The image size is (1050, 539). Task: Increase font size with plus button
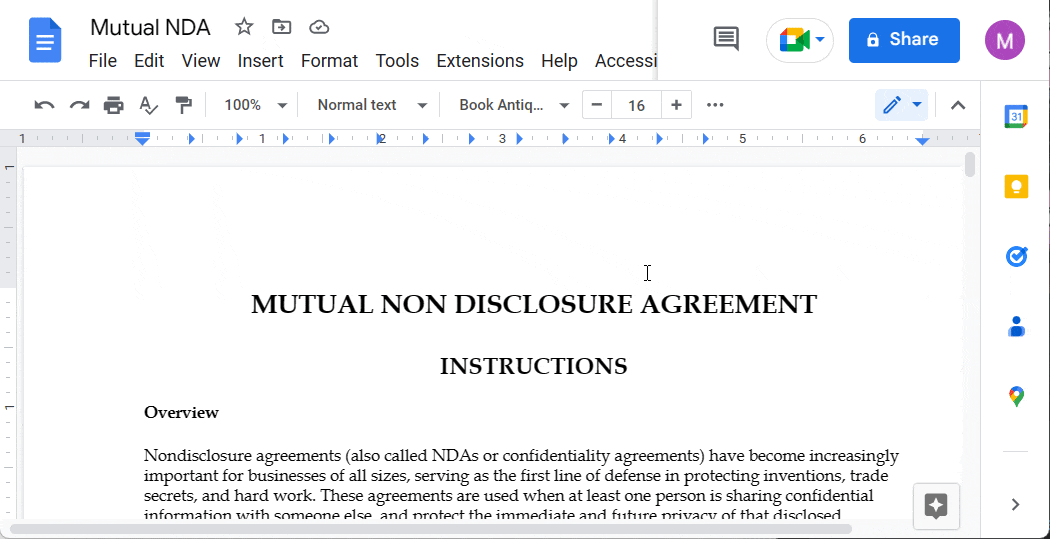[677, 105]
